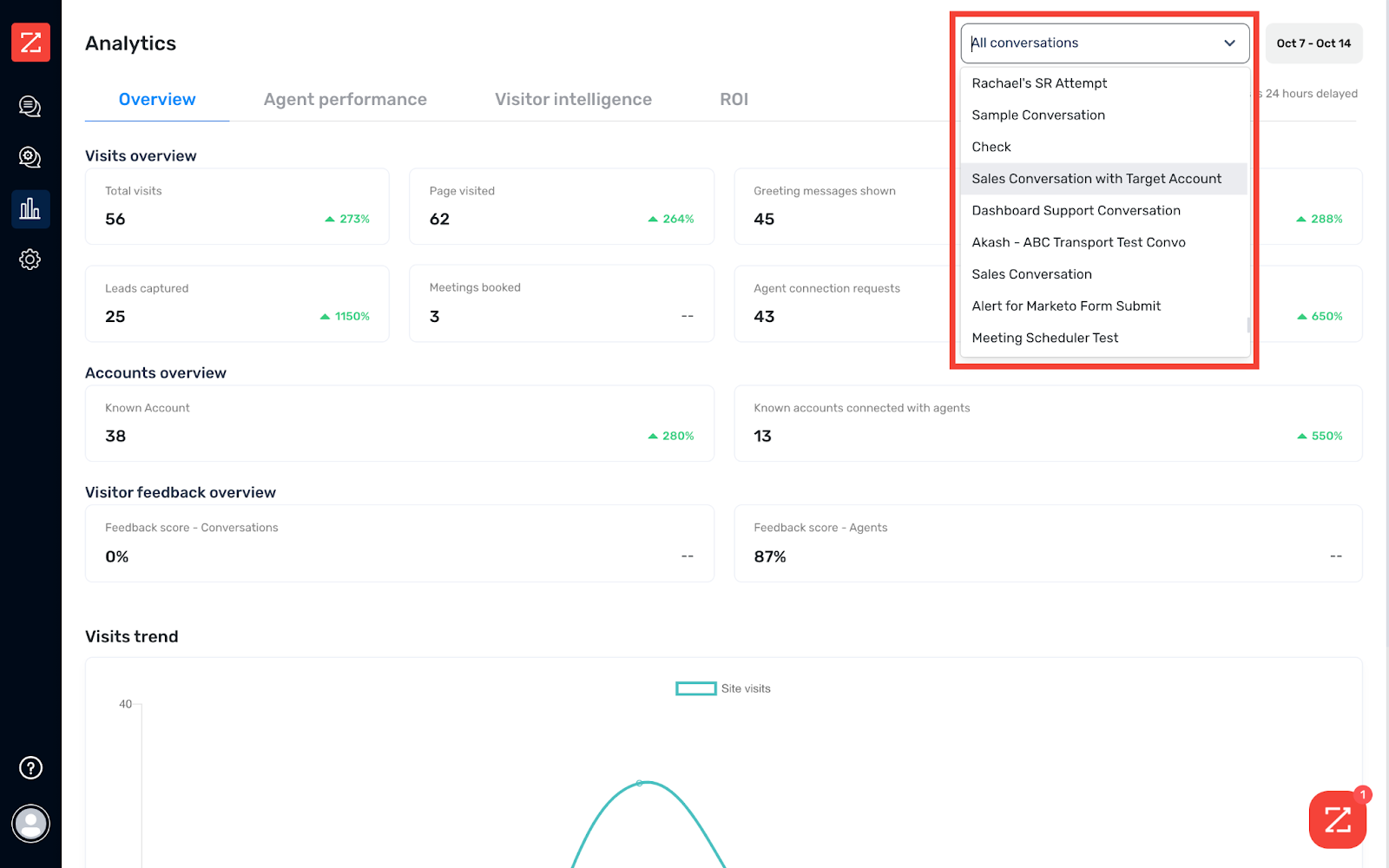
Task: Switch to the ROI tab
Action: (734, 100)
